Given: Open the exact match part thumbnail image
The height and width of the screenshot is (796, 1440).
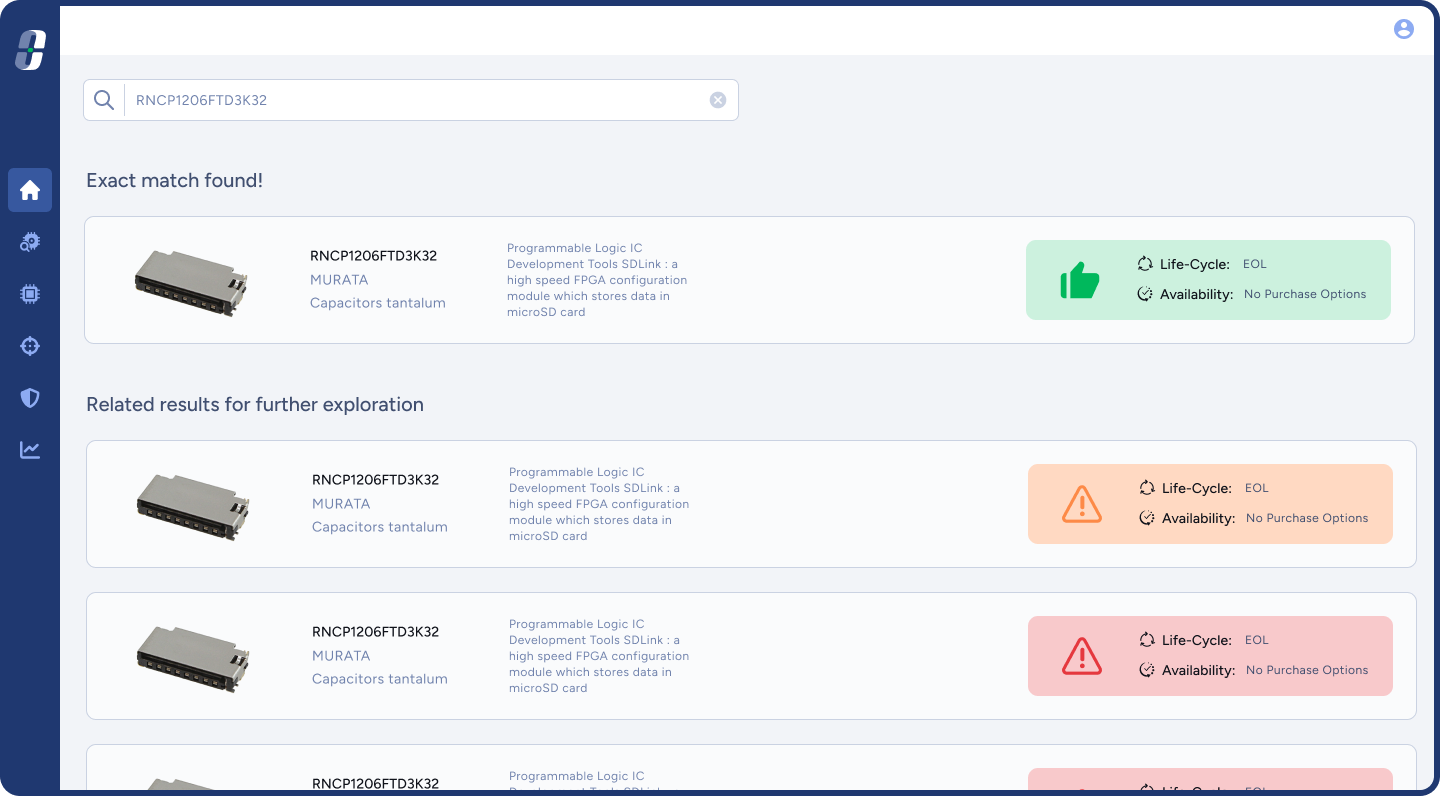Looking at the screenshot, I should click(x=191, y=282).
